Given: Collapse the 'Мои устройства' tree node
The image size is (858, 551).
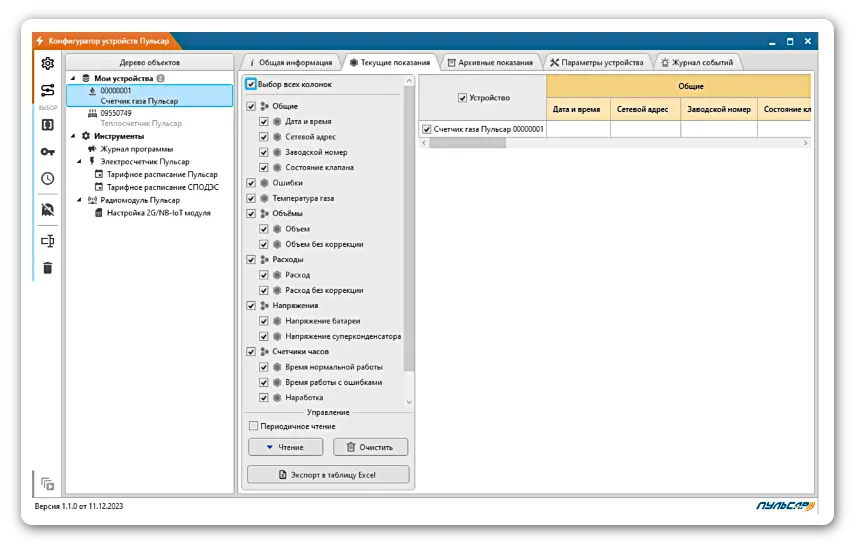Looking at the screenshot, I should pos(73,78).
